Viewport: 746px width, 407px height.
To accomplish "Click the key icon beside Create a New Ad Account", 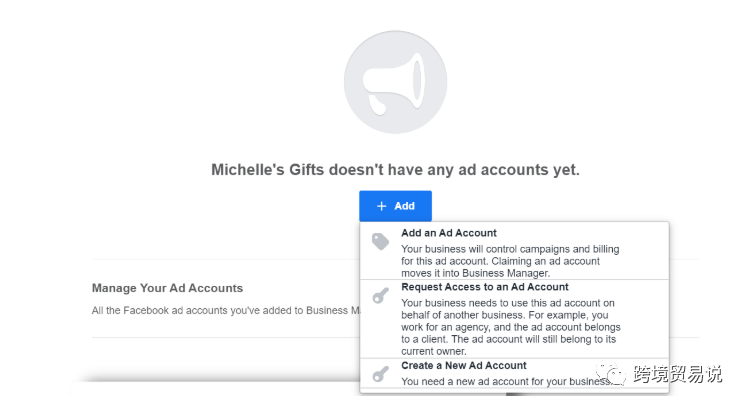I will pyautogui.click(x=381, y=374).
